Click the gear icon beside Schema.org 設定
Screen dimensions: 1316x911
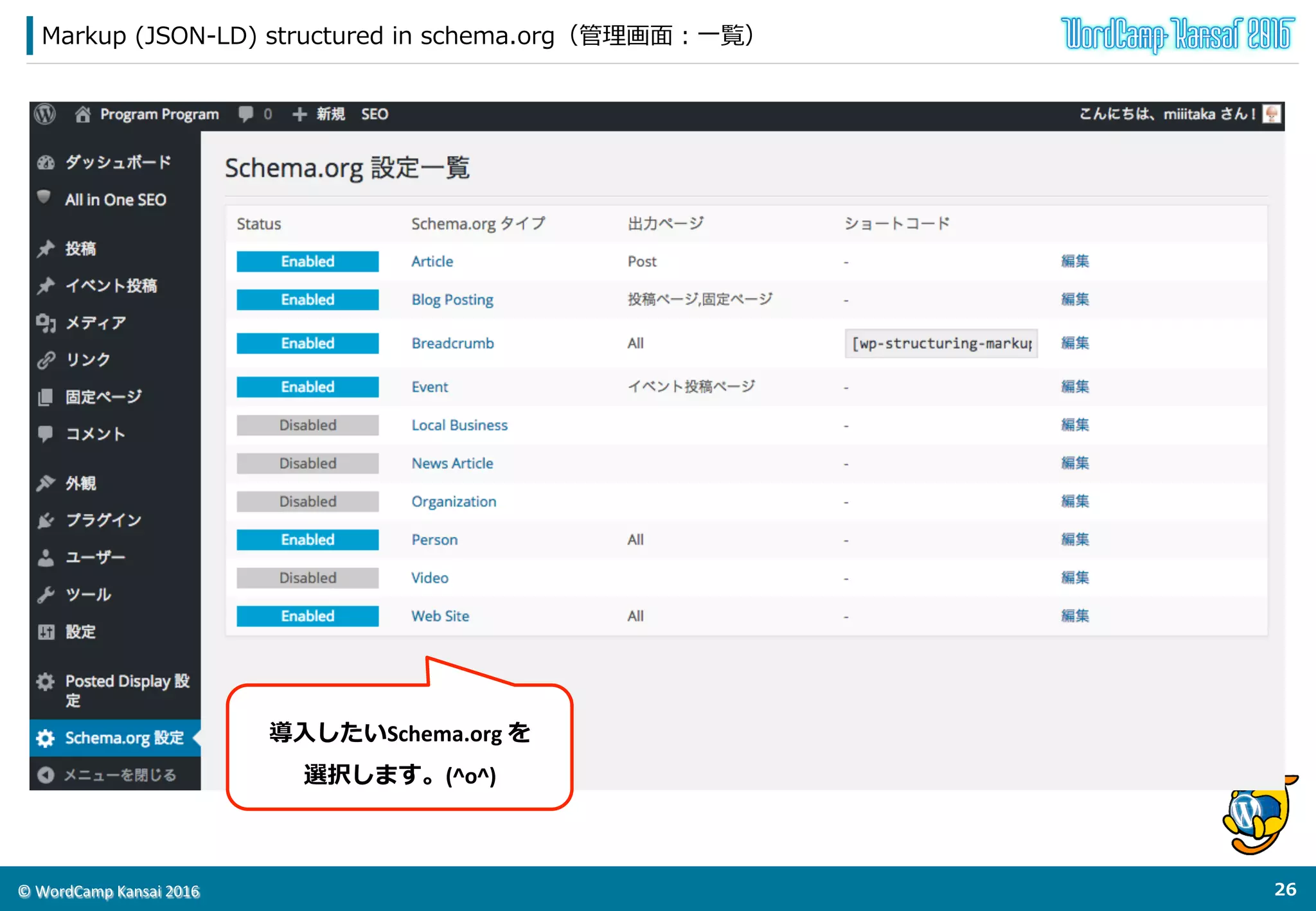coord(45,738)
